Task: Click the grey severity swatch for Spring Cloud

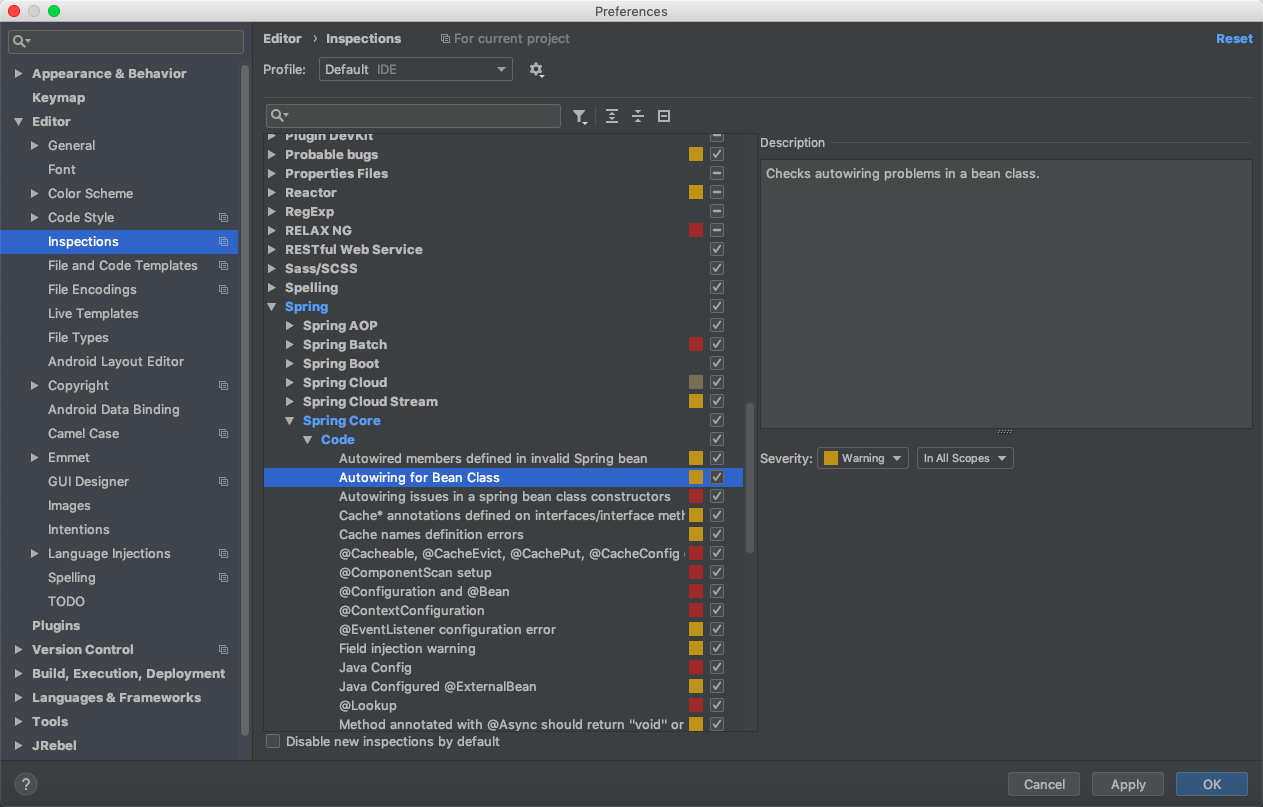Action: click(x=696, y=383)
